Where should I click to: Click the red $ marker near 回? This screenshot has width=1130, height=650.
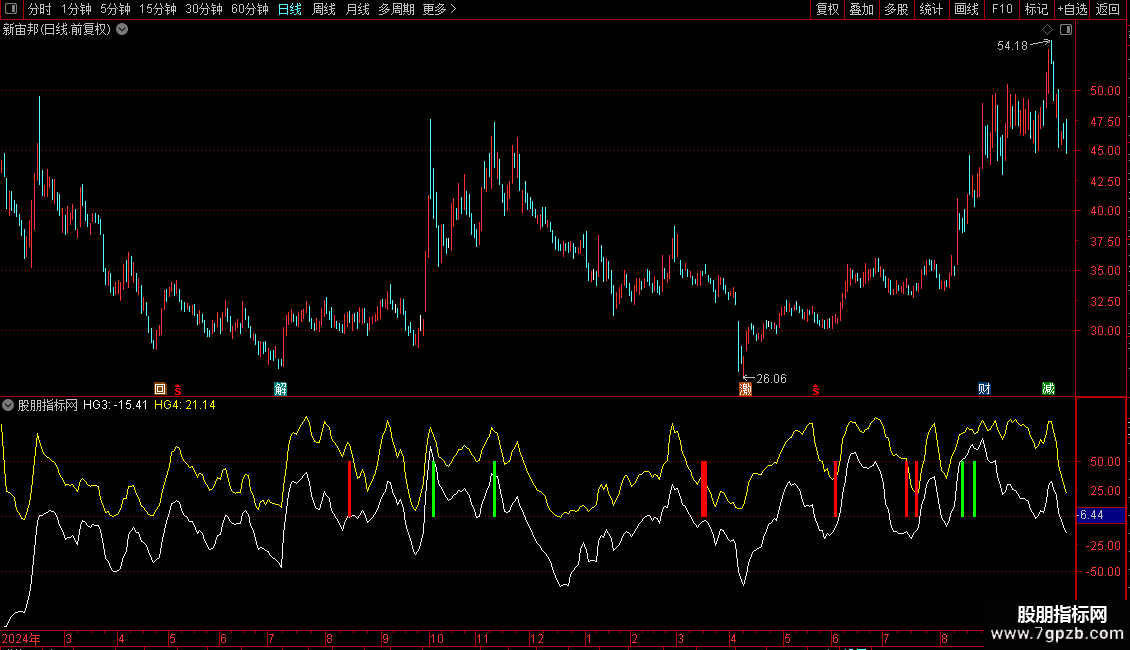pos(177,389)
